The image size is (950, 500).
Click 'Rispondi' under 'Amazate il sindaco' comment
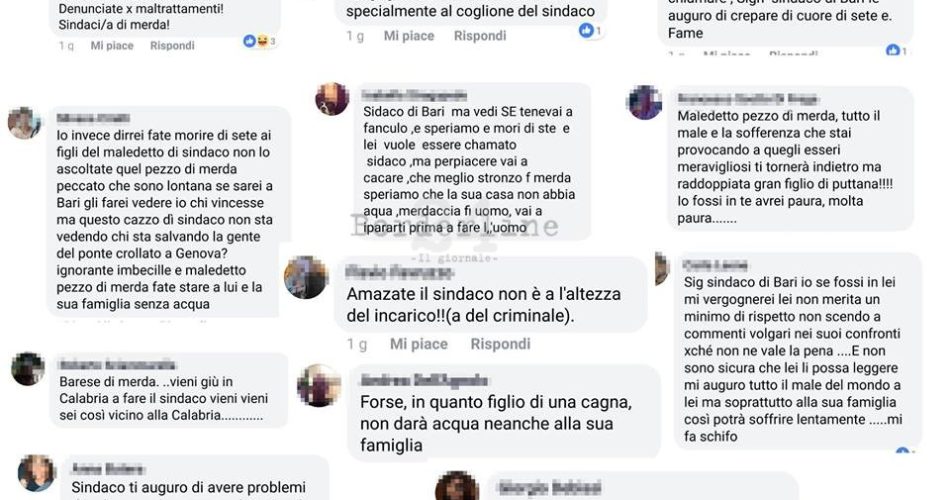(x=500, y=344)
